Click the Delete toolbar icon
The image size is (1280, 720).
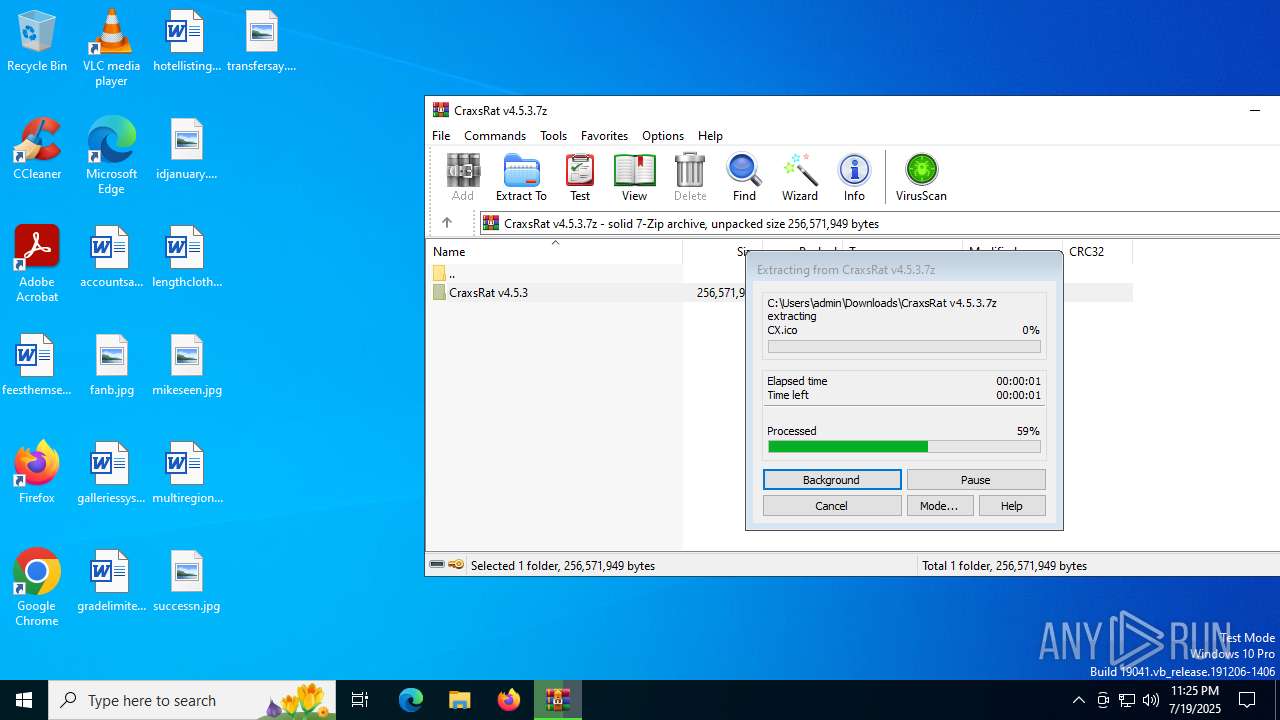click(690, 178)
